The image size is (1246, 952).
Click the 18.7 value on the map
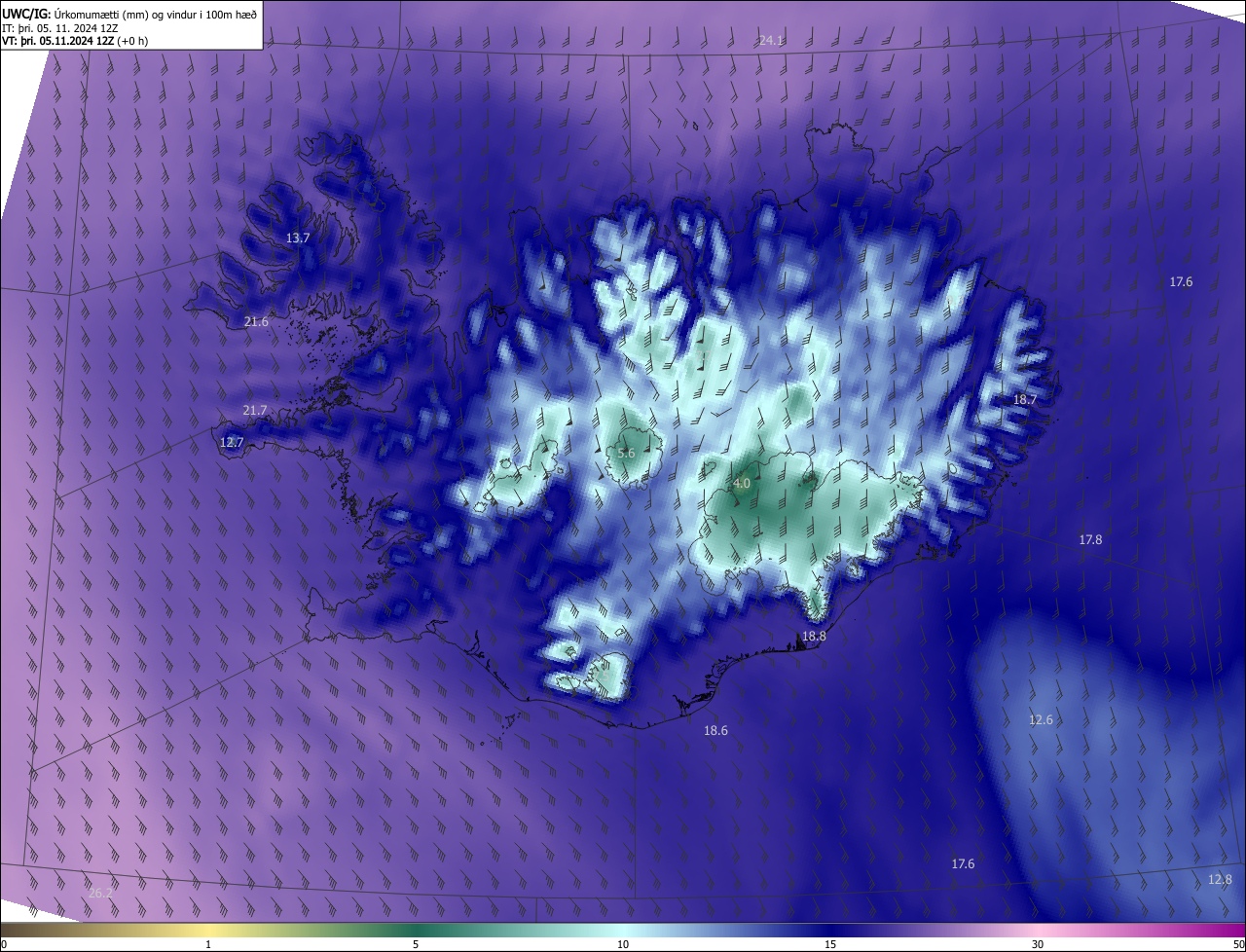(1025, 400)
